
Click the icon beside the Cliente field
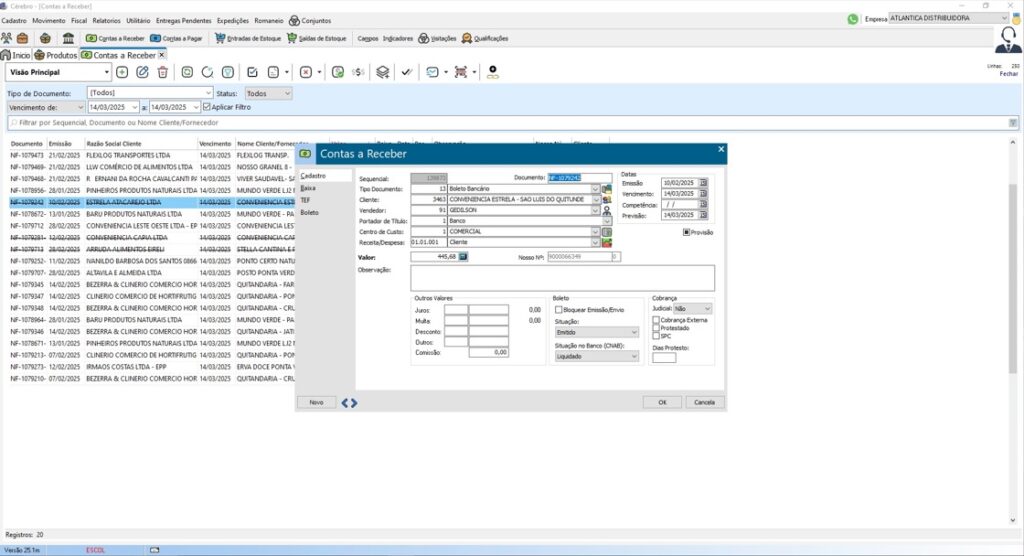(x=607, y=199)
